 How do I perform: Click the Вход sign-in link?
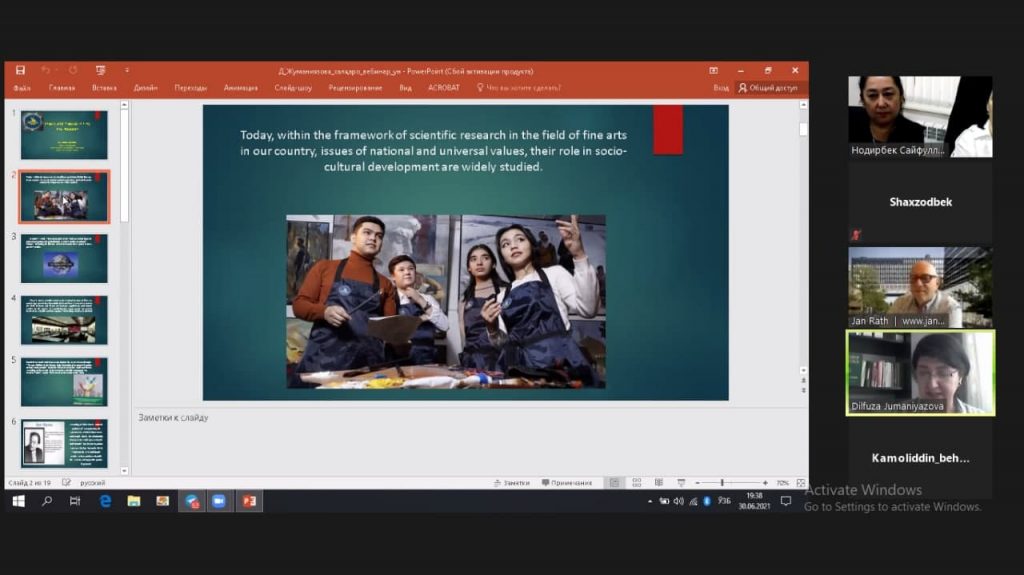point(721,88)
